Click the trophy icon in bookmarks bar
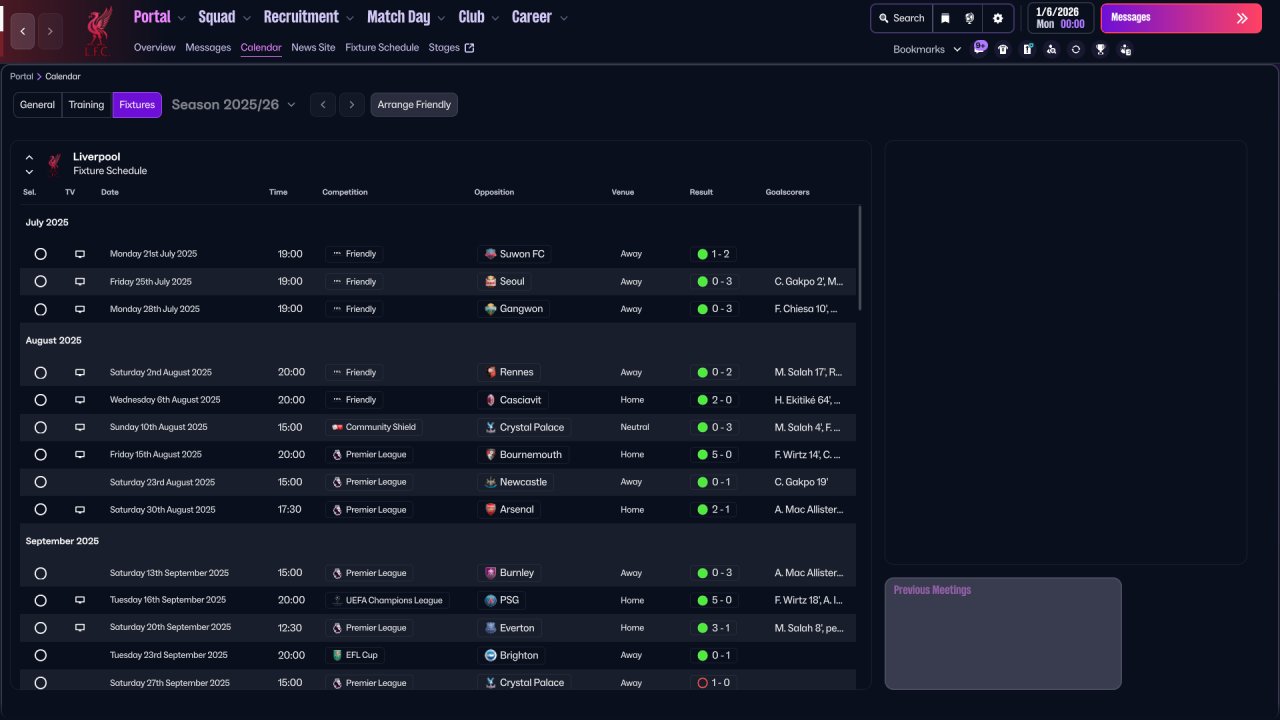This screenshot has height=720, width=1280. pos(1100,49)
